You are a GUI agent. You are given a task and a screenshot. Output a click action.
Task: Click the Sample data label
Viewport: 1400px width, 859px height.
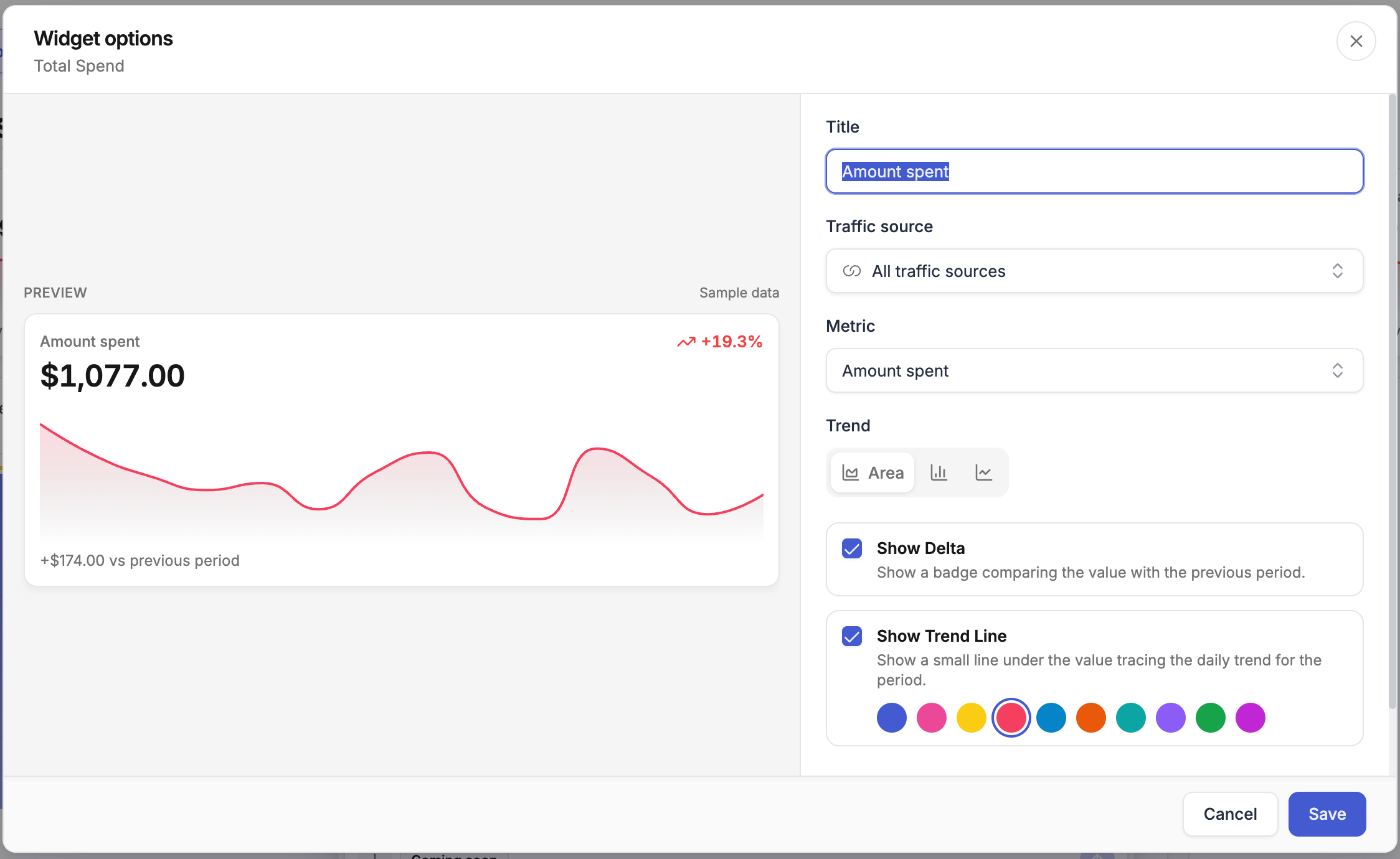pos(739,293)
